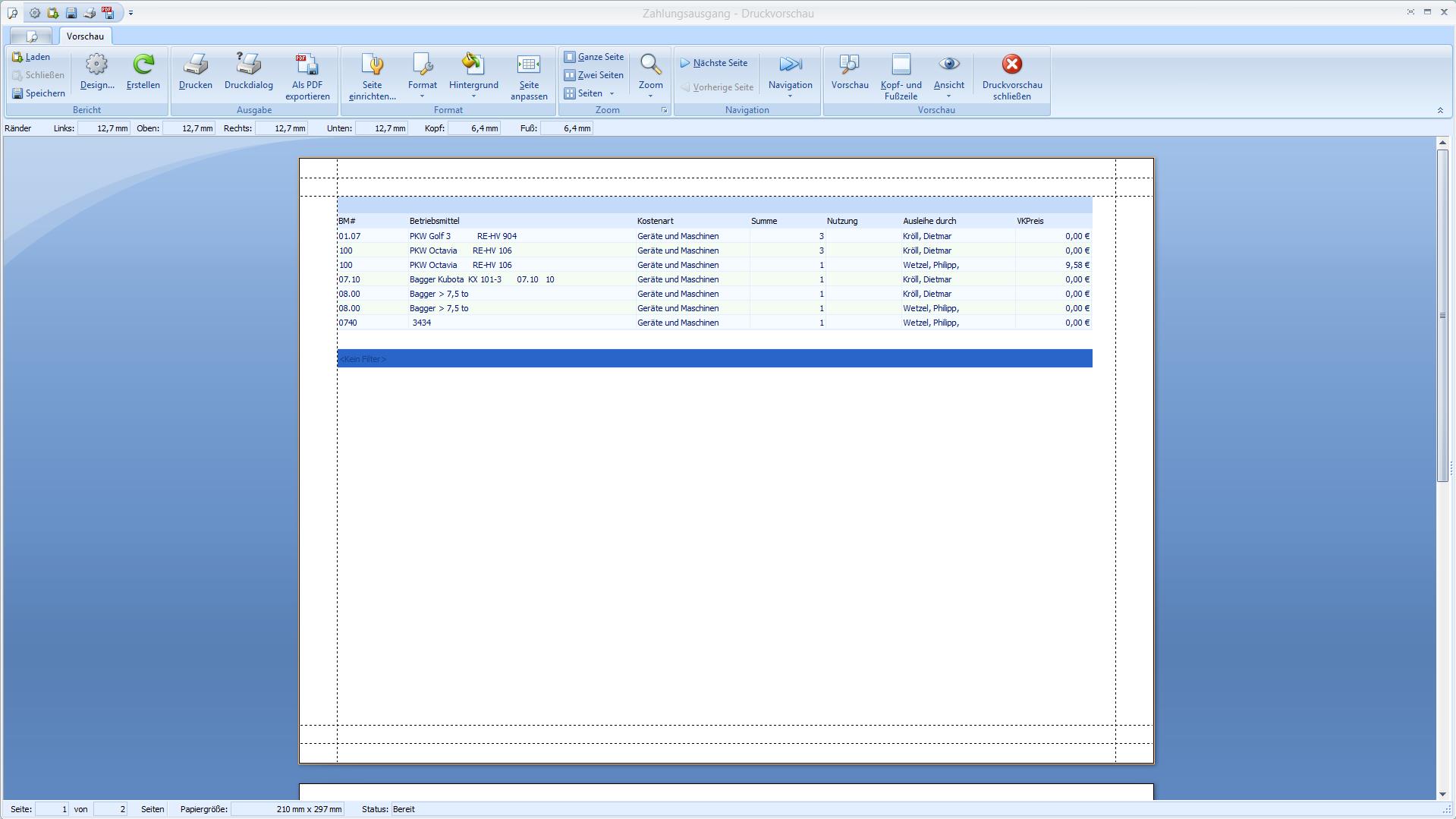Click the Oben margin field
Image resolution: width=1456 pixels, height=819 pixels.
point(188,128)
